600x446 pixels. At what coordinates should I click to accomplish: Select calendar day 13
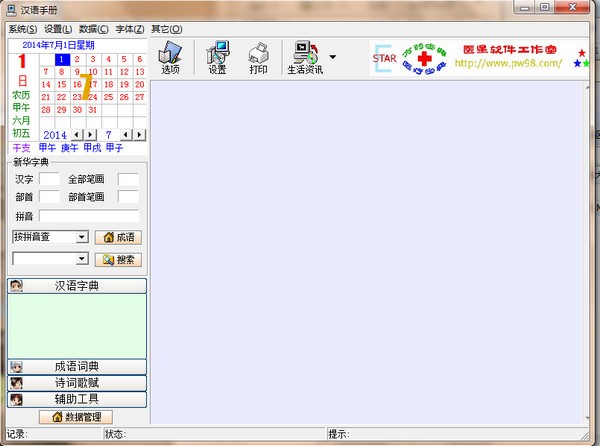[x=140, y=72]
